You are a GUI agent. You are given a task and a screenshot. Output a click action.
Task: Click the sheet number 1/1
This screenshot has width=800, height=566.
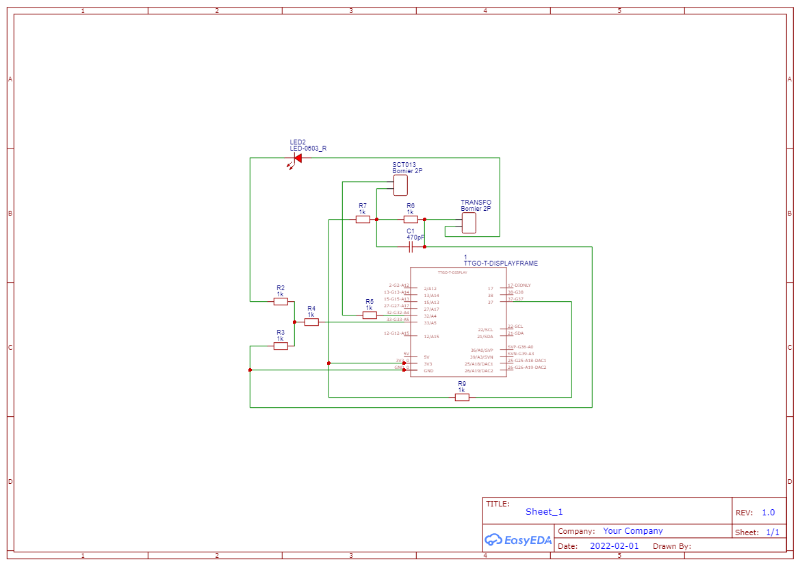pos(772,532)
